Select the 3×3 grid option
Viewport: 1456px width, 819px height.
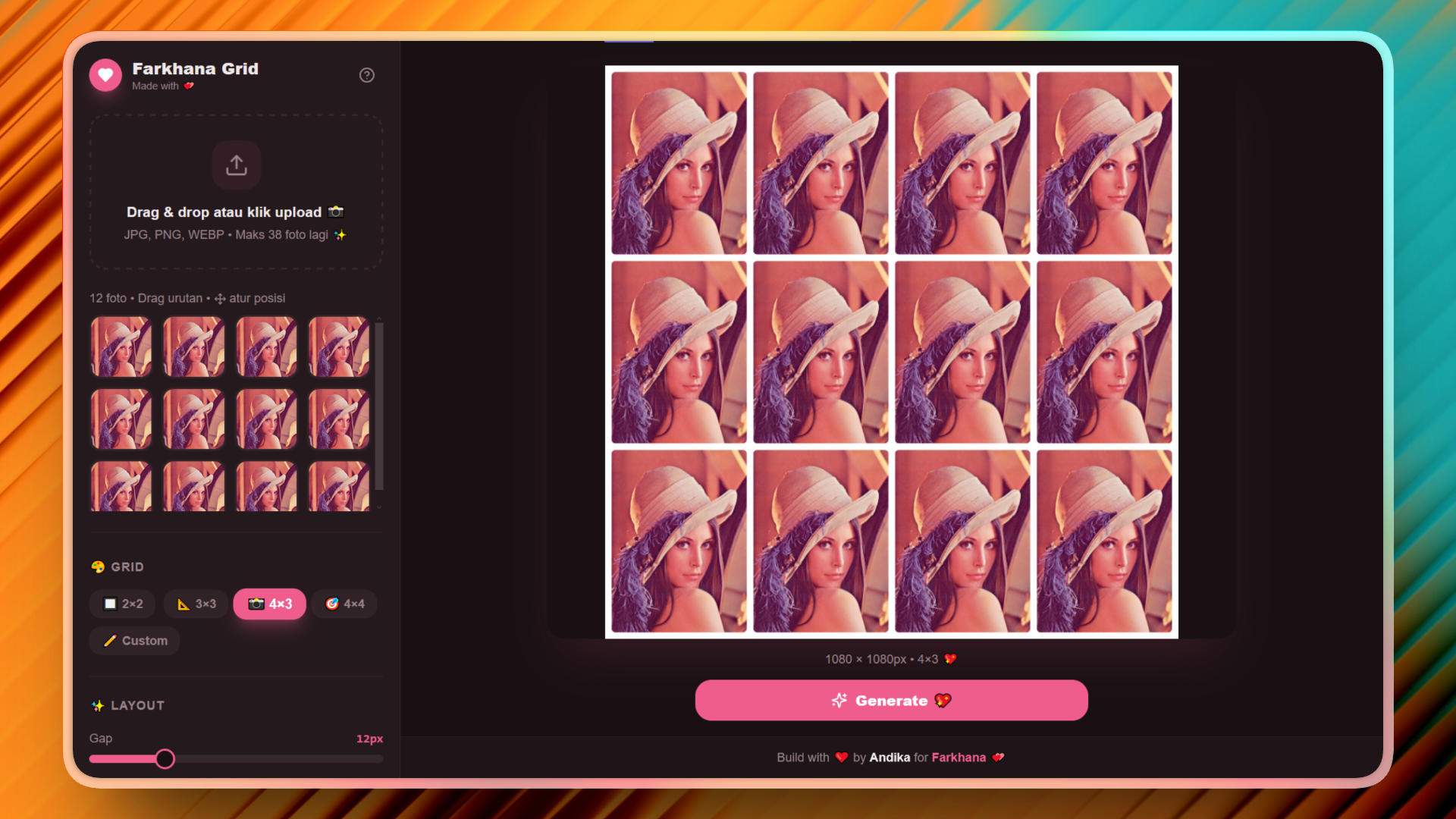(x=196, y=604)
